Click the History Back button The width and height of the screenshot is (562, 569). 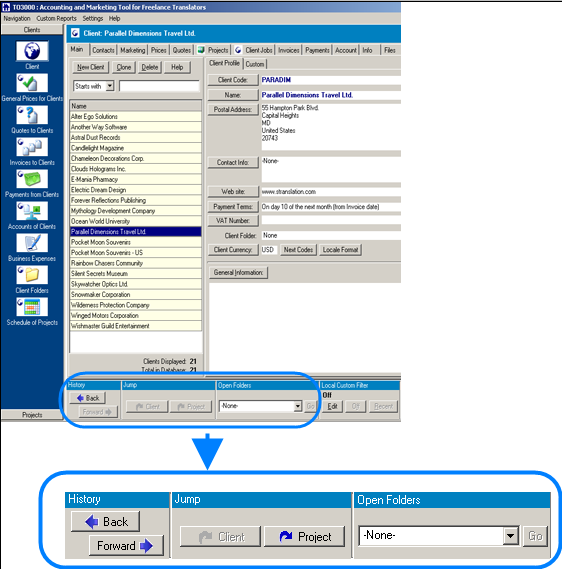88,398
